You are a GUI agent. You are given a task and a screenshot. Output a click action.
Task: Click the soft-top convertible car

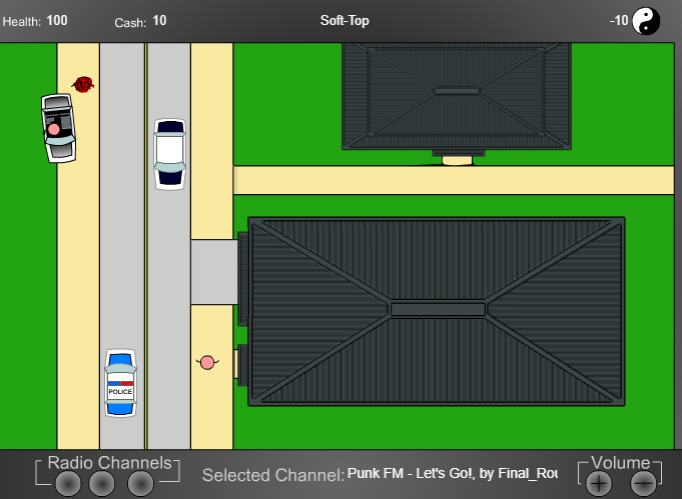pyautogui.click(x=59, y=128)
